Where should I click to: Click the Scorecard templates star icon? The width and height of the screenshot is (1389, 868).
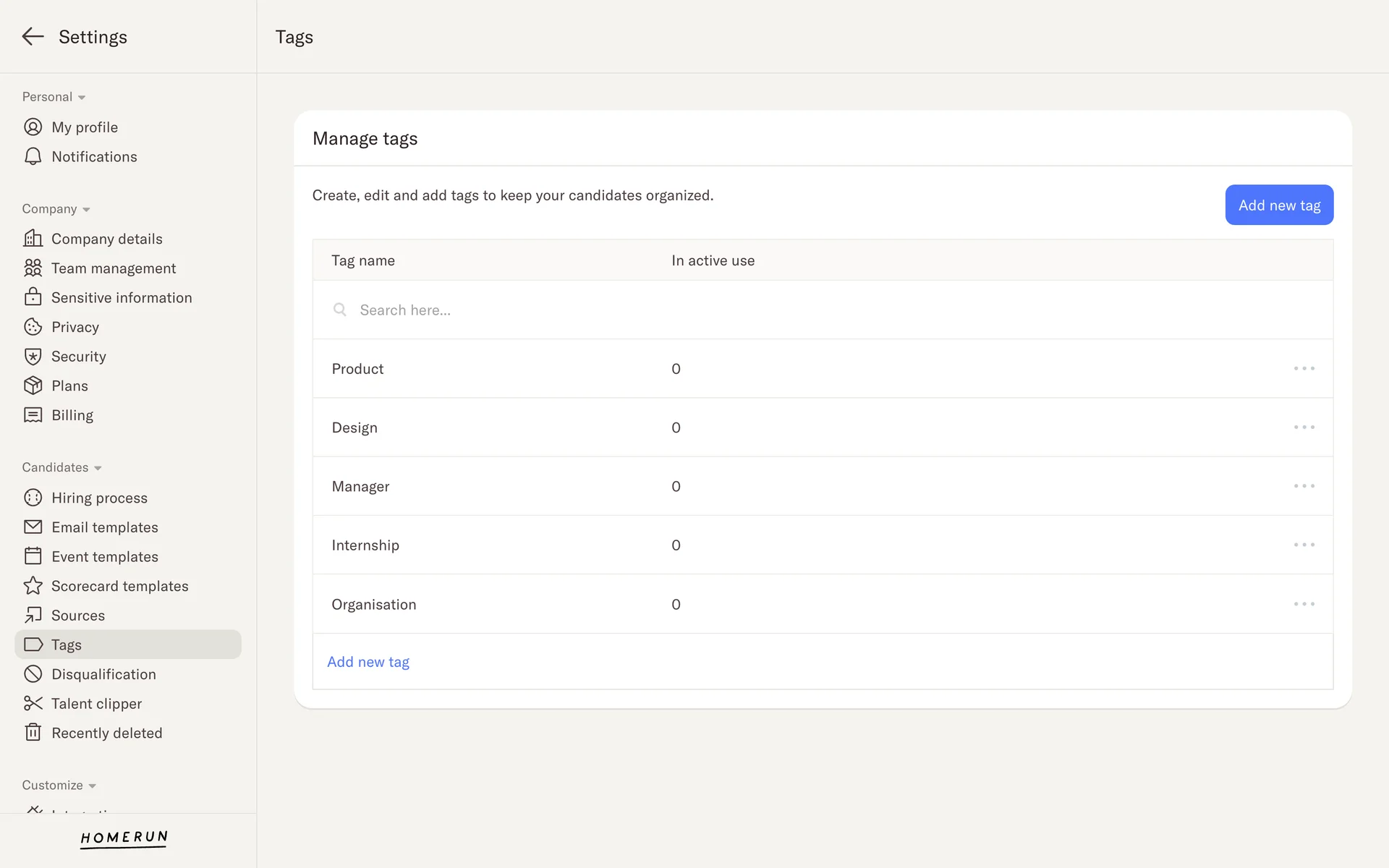(33, 586)
